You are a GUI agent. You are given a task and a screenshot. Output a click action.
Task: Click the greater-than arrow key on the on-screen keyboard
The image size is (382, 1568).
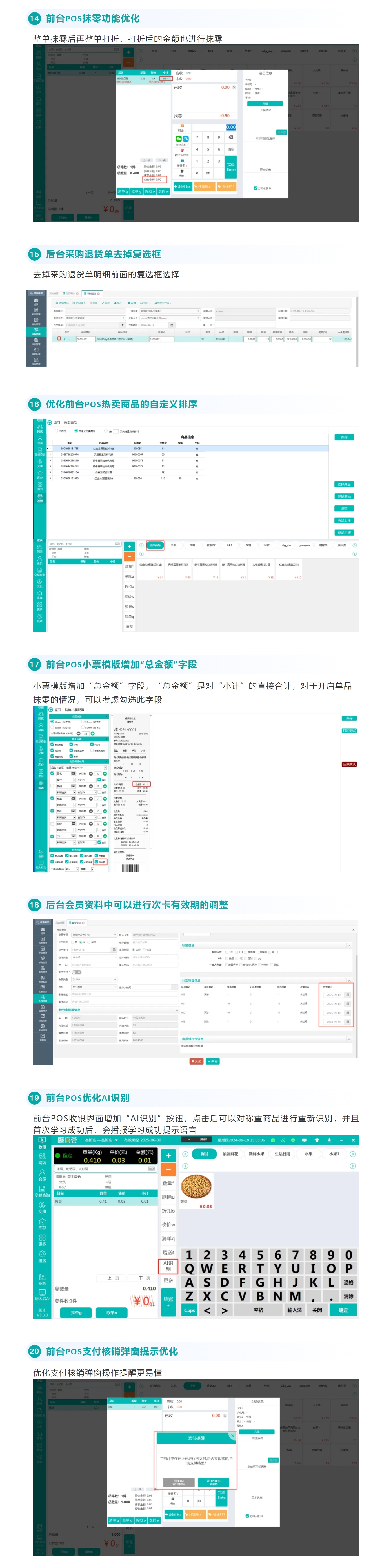tap(225, 1311)
